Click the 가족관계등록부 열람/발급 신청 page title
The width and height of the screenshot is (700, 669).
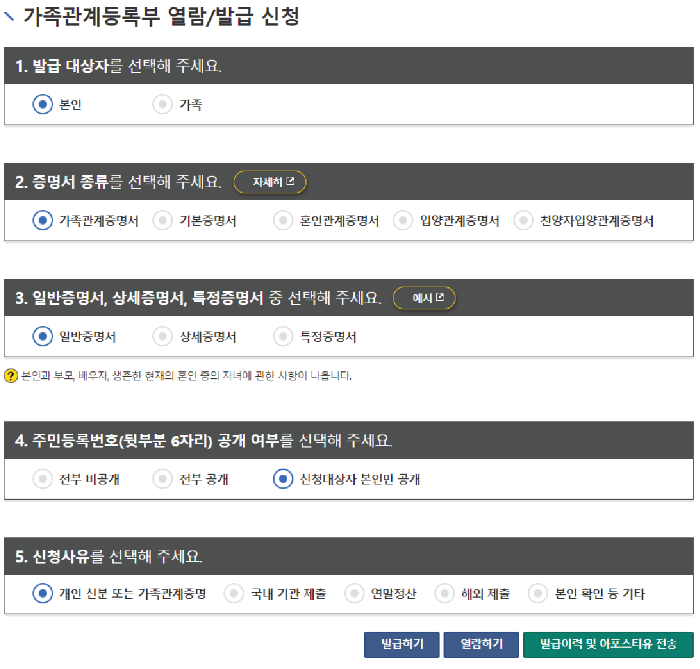(x=161, y=17)
